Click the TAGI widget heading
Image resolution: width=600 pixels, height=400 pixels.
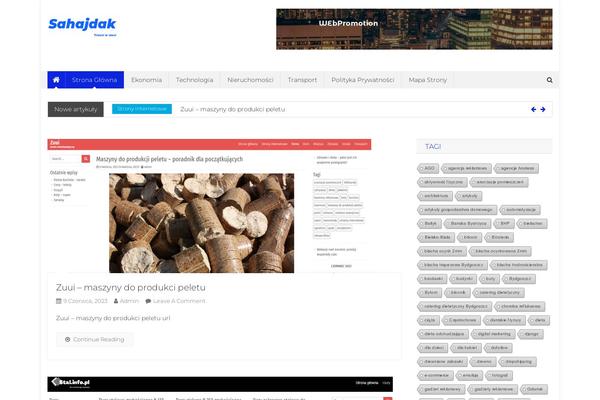coord(433,147)
